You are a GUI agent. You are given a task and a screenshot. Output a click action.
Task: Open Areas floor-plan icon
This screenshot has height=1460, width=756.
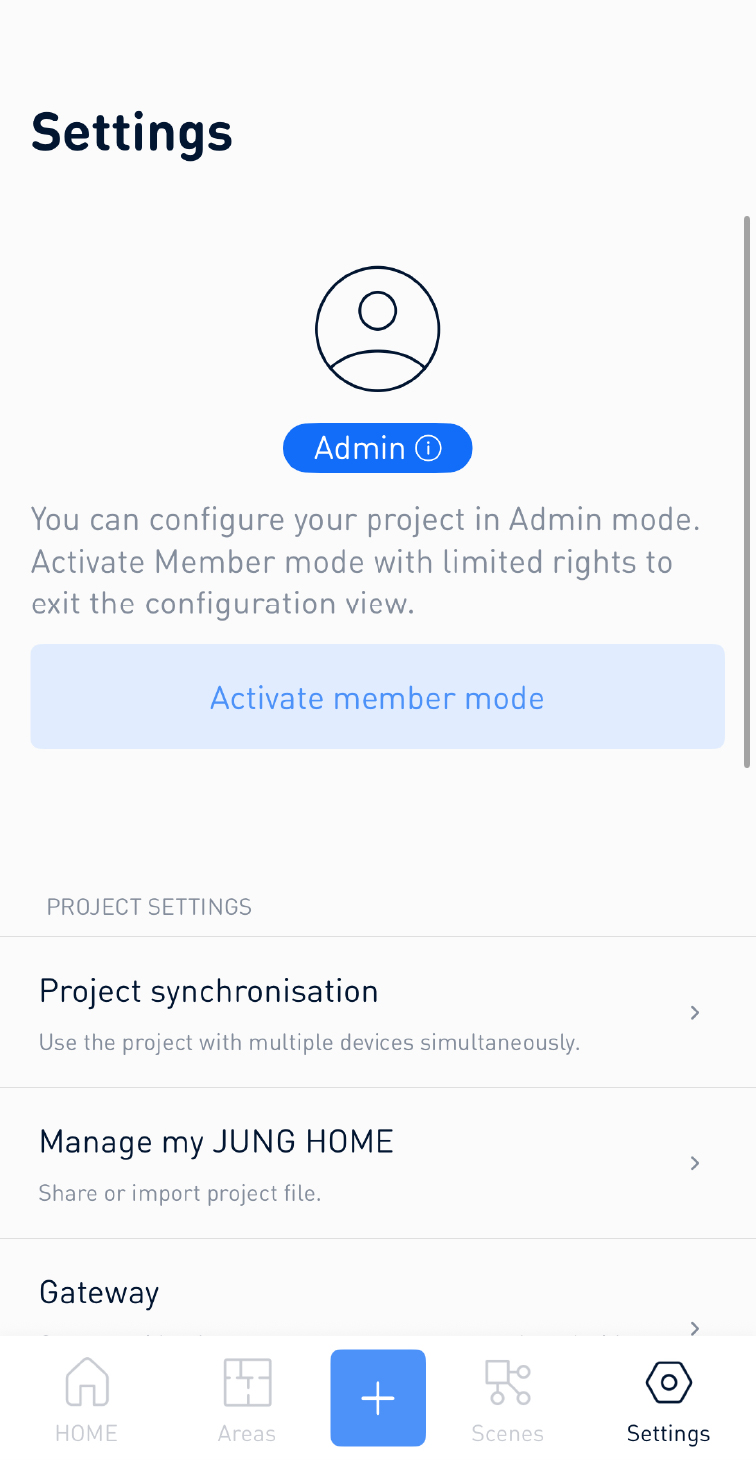(x=247, y=1382)
